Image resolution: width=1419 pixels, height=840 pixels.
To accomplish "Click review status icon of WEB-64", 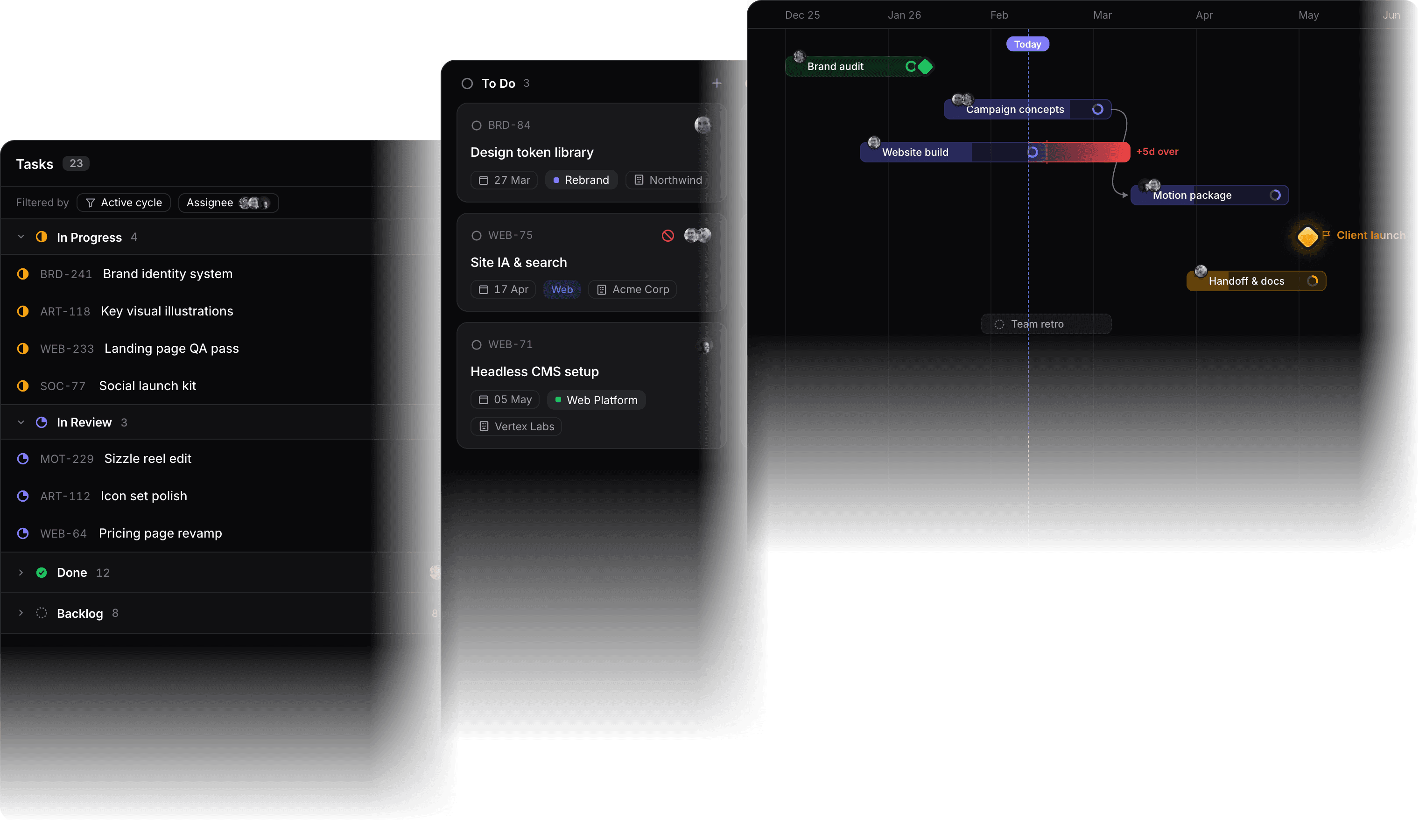I will point(23,533).
